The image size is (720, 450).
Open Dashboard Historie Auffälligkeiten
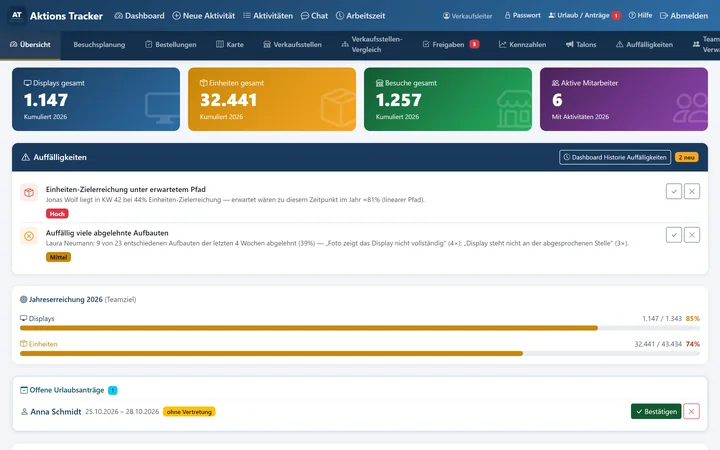click(x=615, y=157)
